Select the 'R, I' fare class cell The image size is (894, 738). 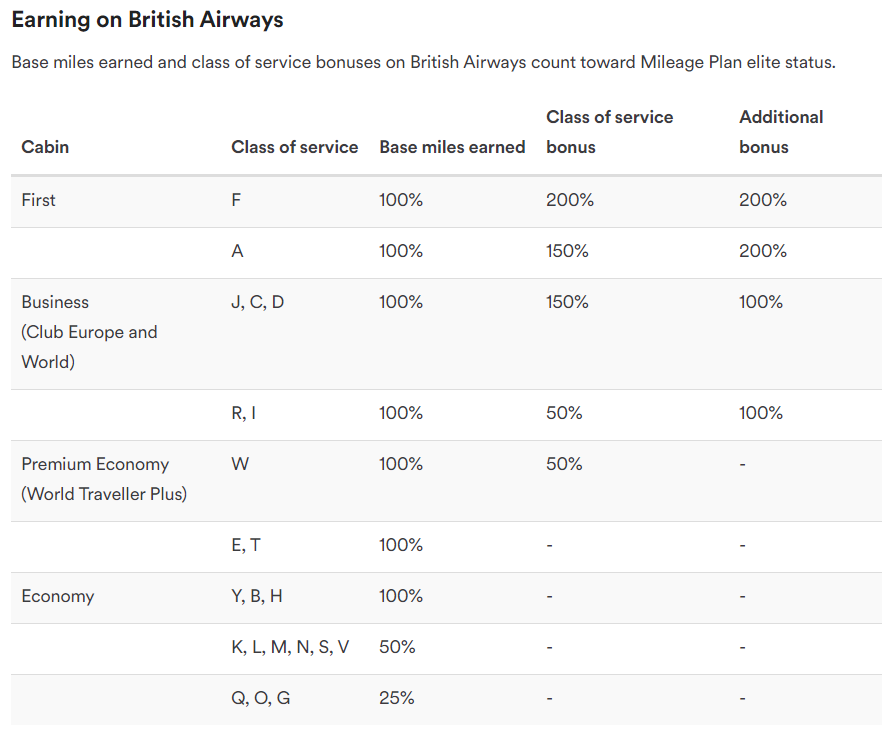[x=243, y=413]
